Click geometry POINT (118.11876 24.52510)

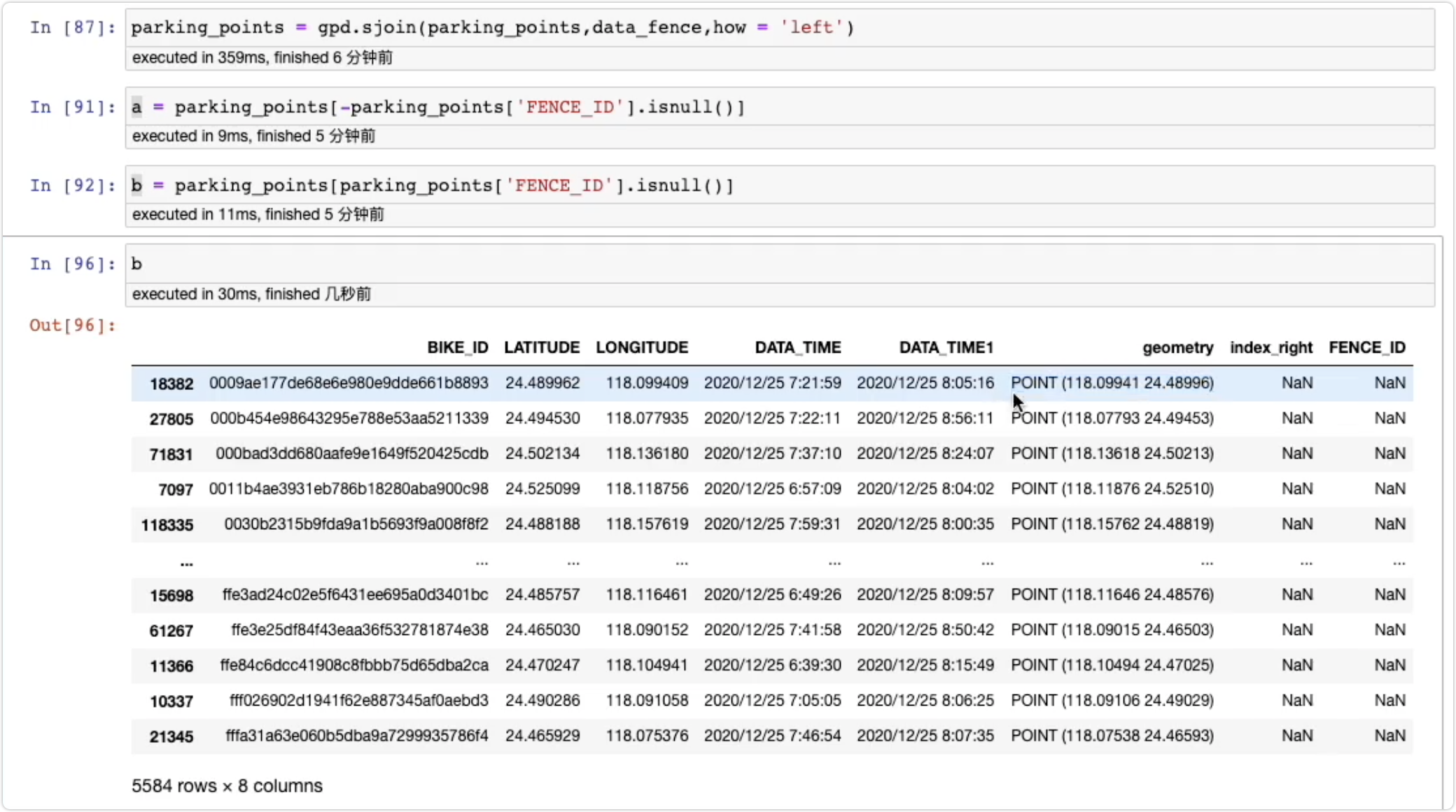pos(1112,489)
